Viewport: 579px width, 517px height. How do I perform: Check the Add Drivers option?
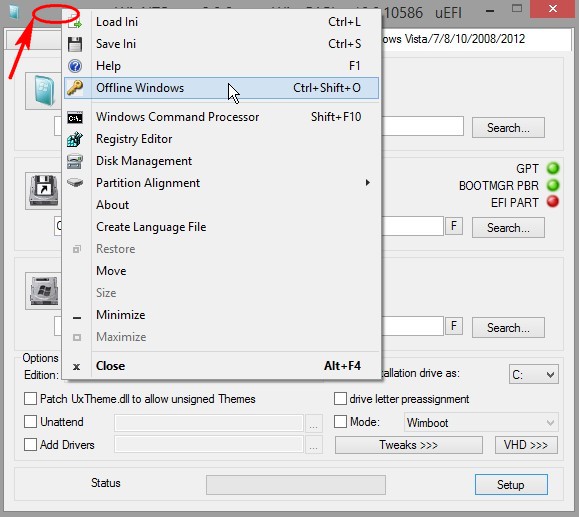30,444
